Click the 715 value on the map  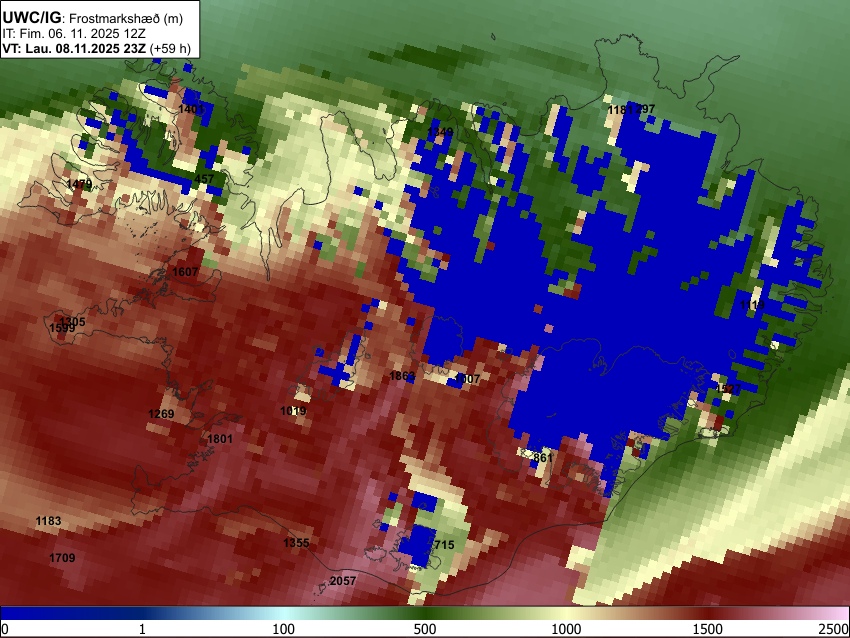coord(444,545)
